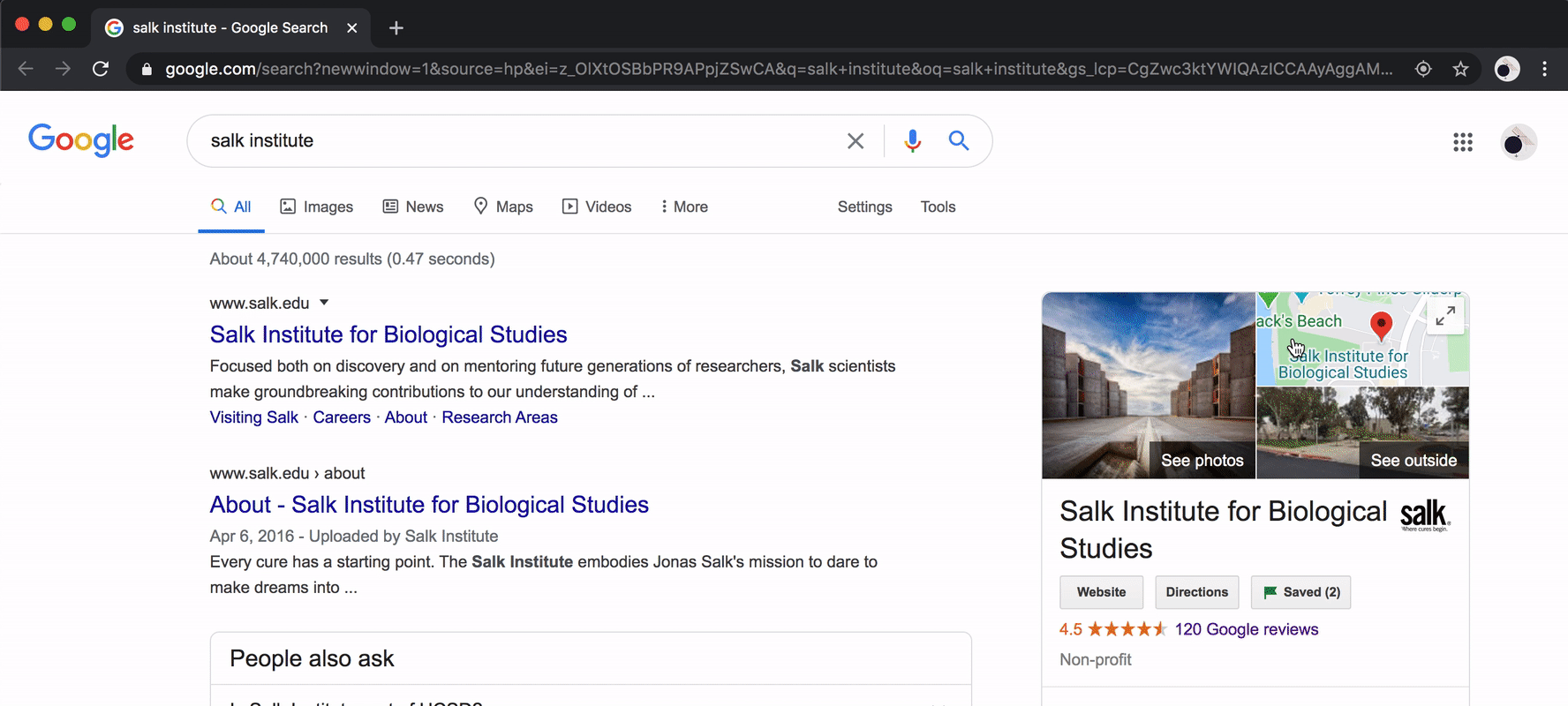Screen dimensions: 1568x706
Task: Click the See outside street view thumbnail
Action: [x=1363, y=433]
